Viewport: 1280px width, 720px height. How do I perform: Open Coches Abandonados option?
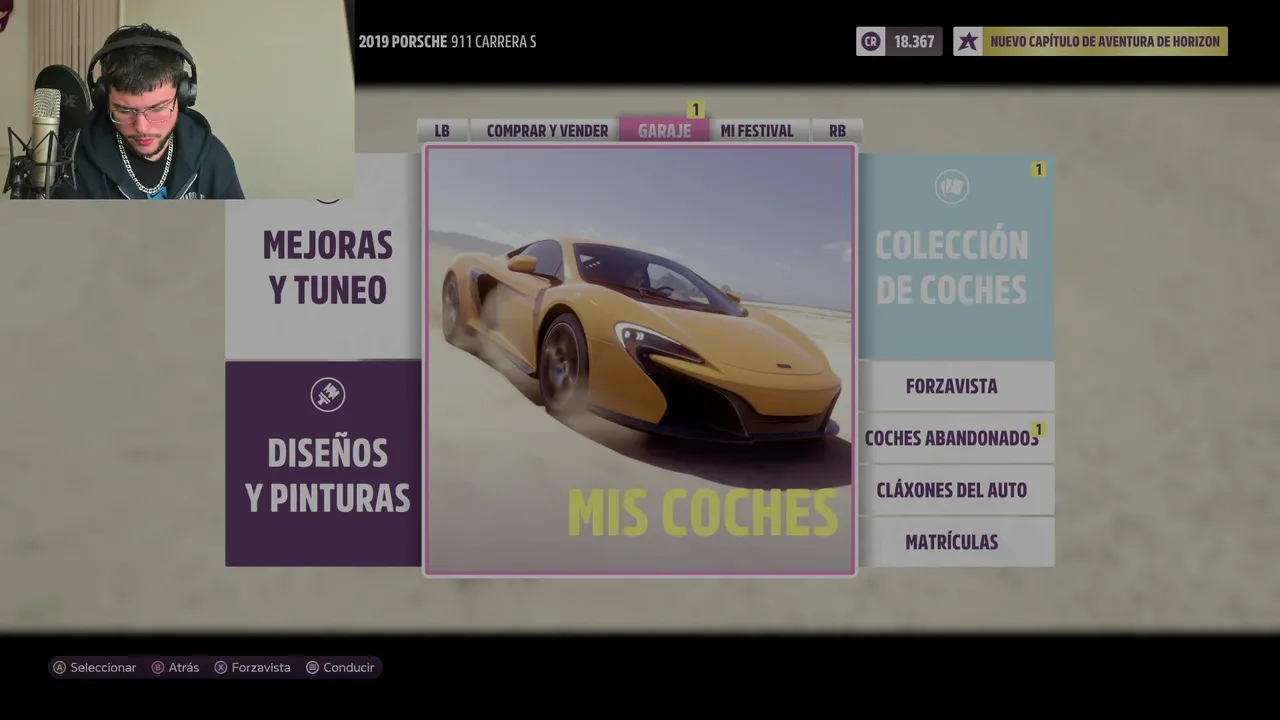pyautogui.click(x=957, y=438)
